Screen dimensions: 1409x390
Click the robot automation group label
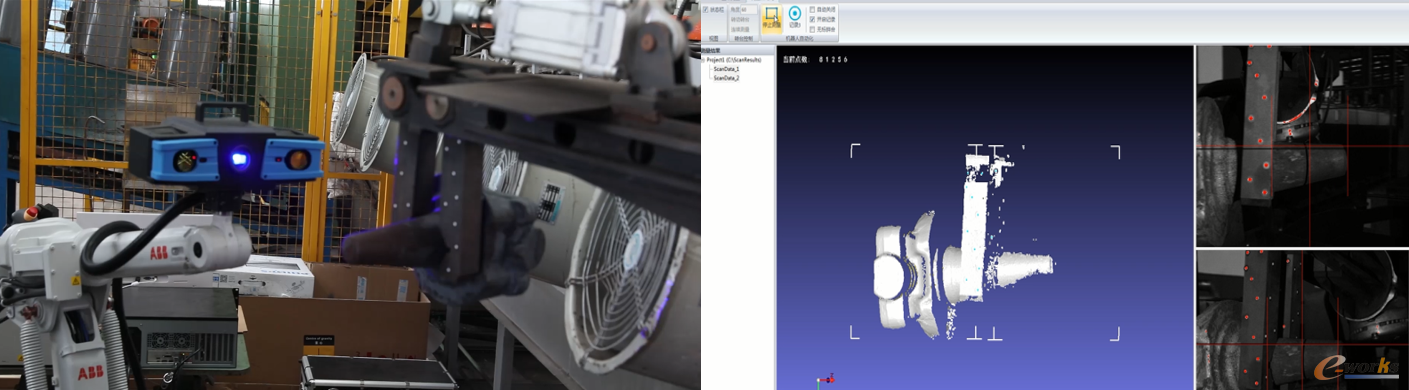point(800,38)
